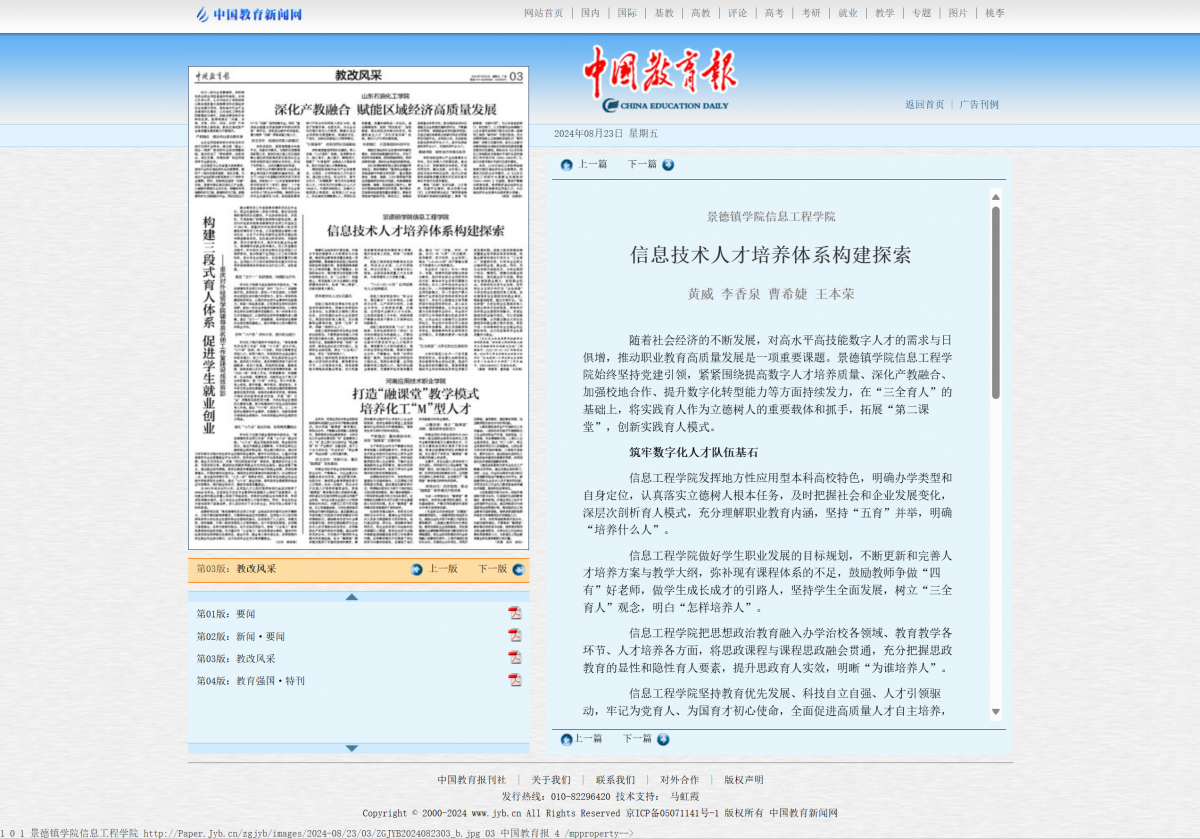Click the article's vertical scrollbar thumb
Viewport: 1200px width, 839px height.
pyautogui.click(x=996, y=302)
